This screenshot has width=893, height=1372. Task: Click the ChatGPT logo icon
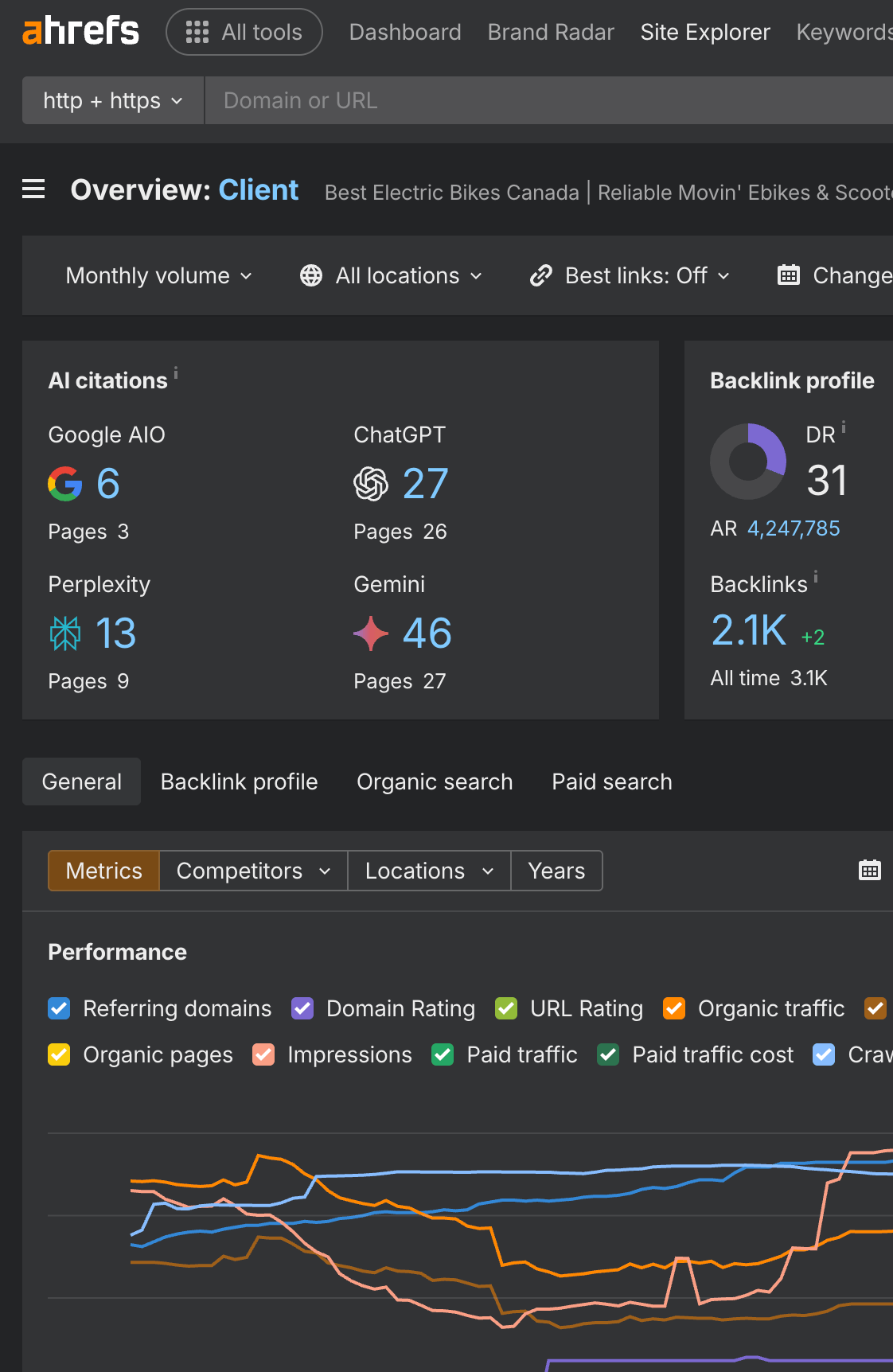tap(371, 483)
